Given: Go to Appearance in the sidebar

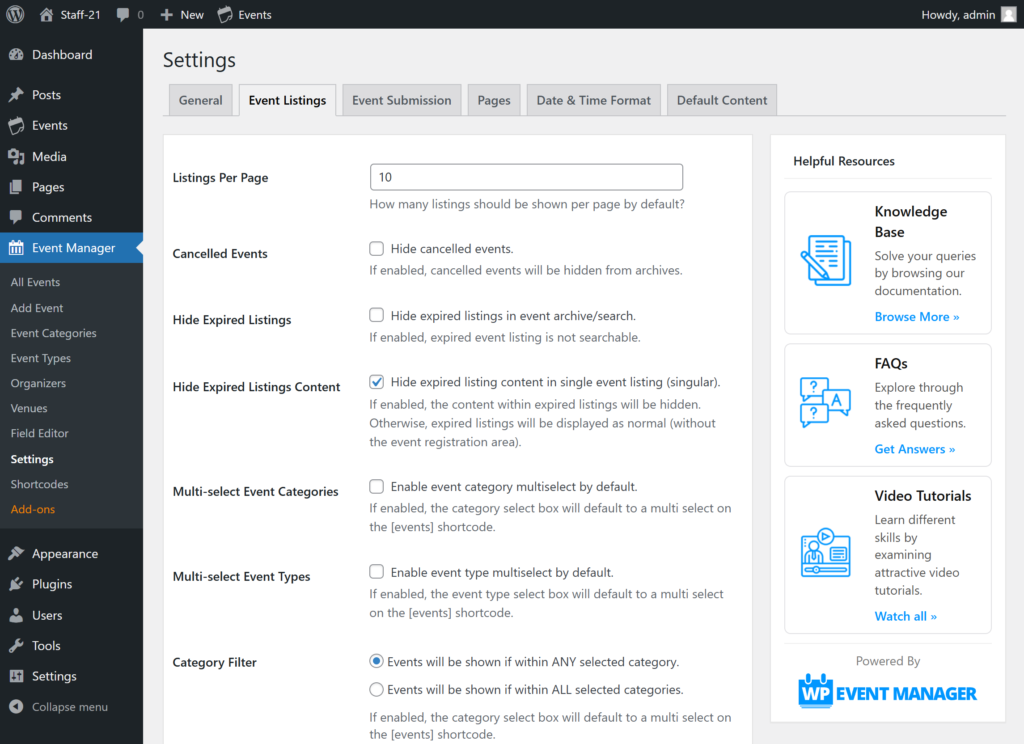Looking at the screenshot, I should (x=64, y=554).
